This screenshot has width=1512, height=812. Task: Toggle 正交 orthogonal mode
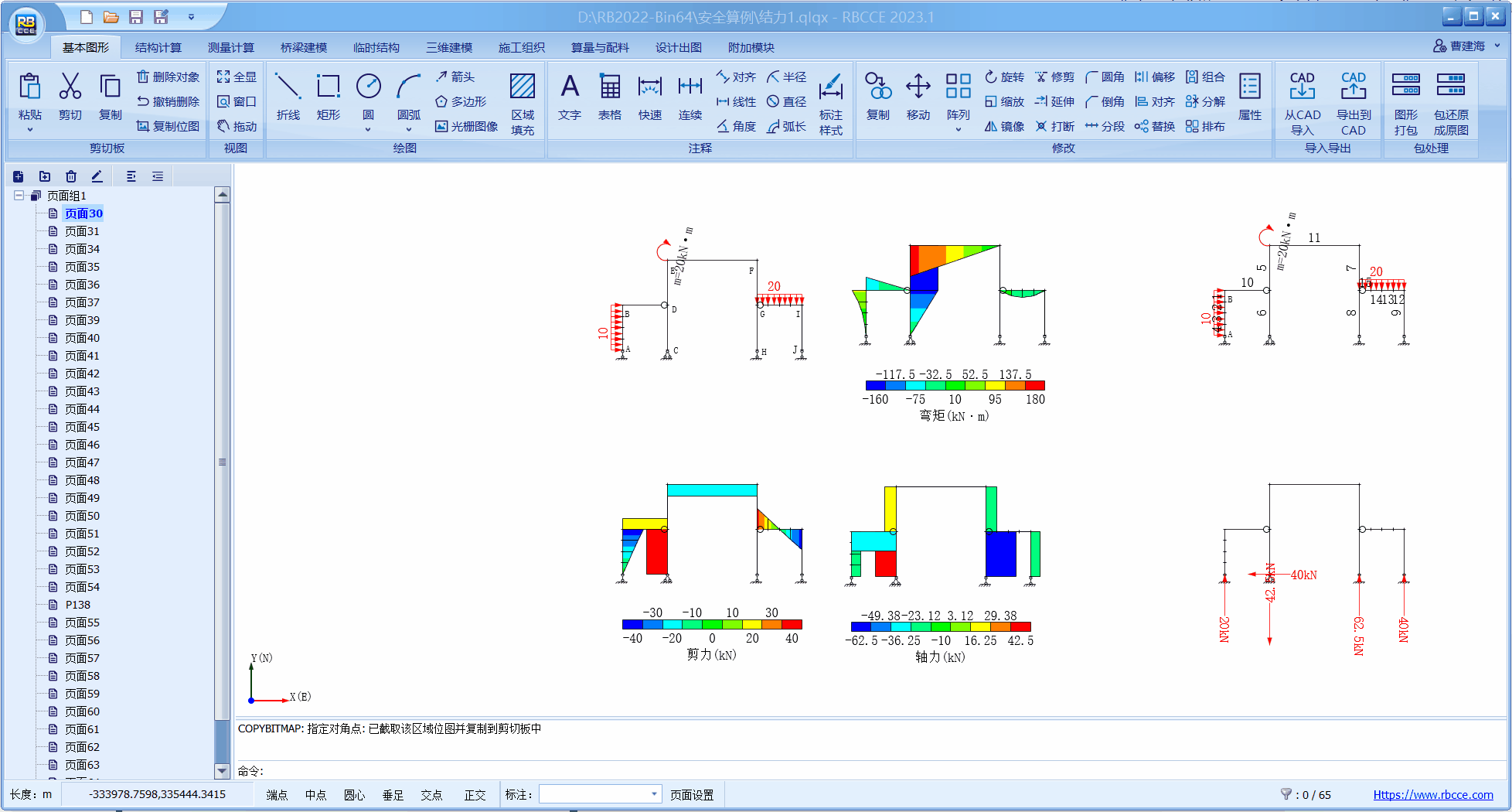point(475,795)
